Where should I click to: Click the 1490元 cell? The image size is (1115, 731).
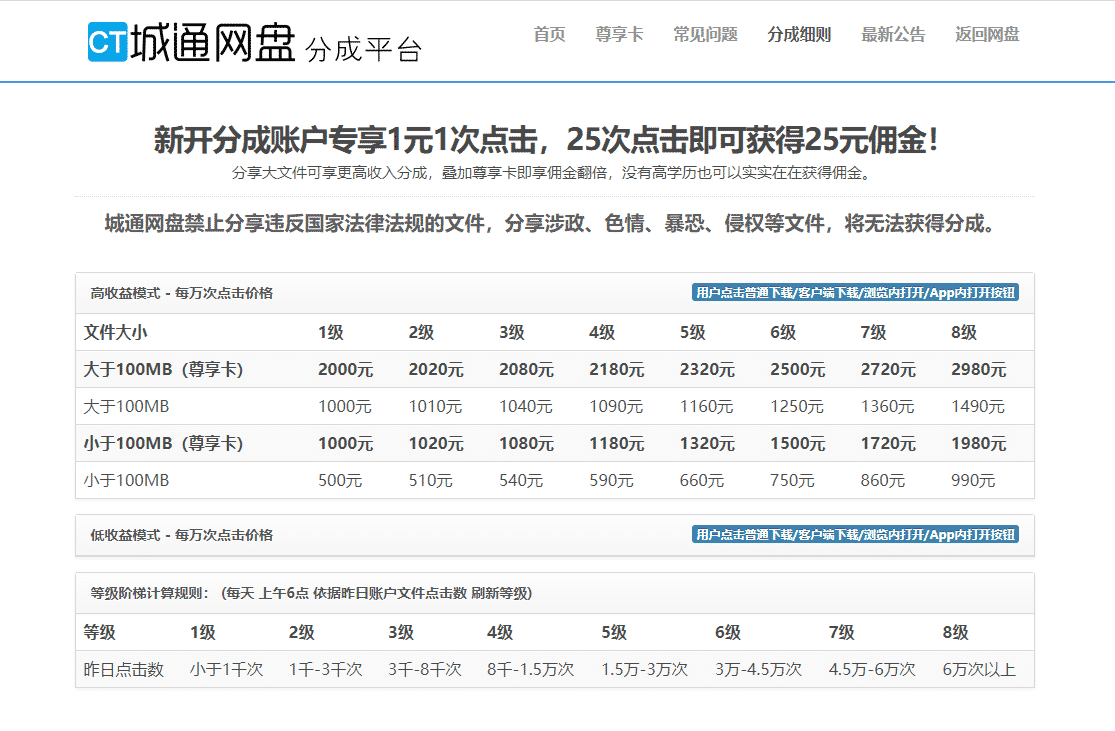point(978,406)
